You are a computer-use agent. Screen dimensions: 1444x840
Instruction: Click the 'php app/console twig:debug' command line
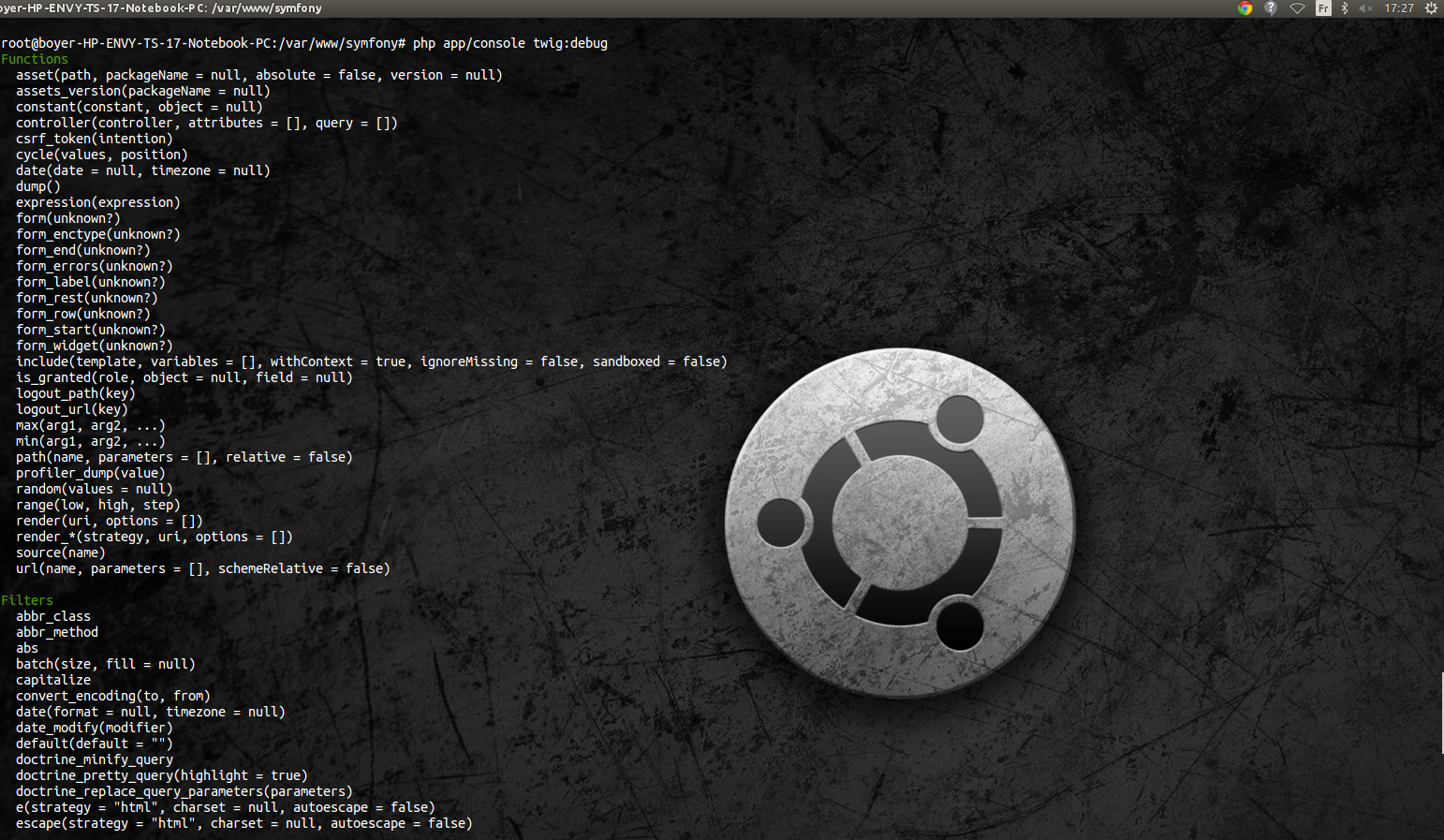(510, 43)
